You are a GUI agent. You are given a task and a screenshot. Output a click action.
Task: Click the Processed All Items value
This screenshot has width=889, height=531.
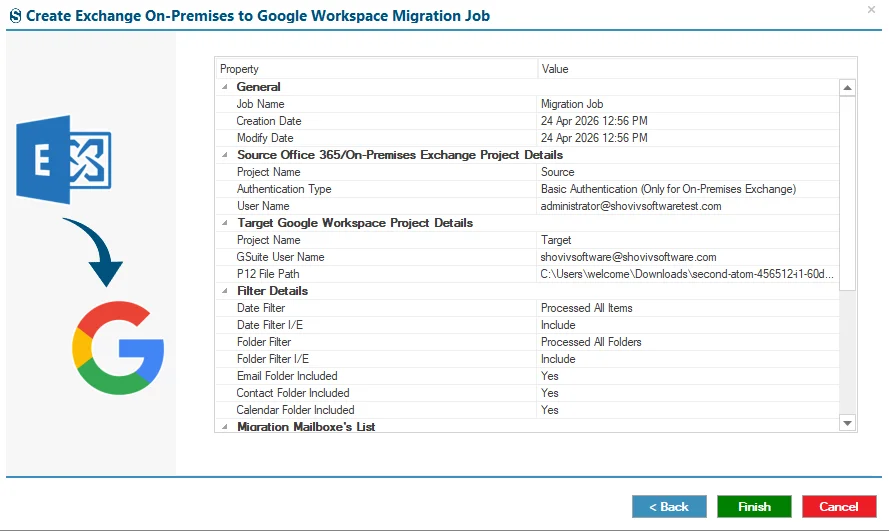(x=587, y=308)
